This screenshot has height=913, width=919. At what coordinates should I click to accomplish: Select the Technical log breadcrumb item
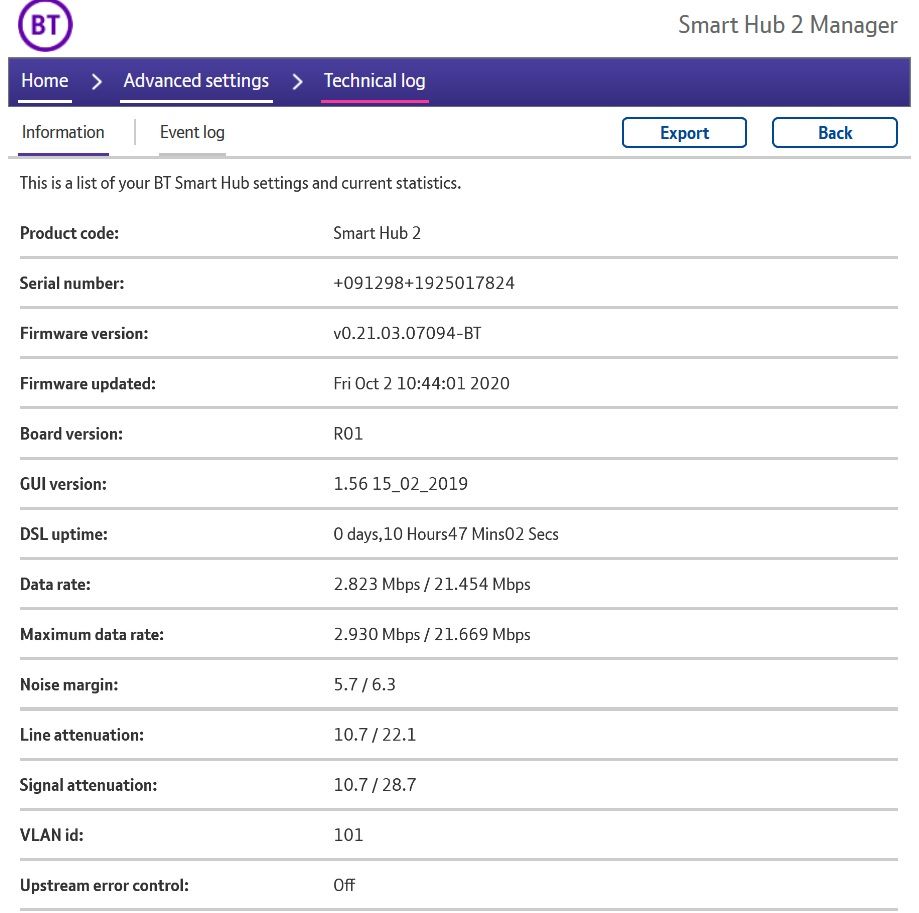pyautogui.click(x=374, y=81)
